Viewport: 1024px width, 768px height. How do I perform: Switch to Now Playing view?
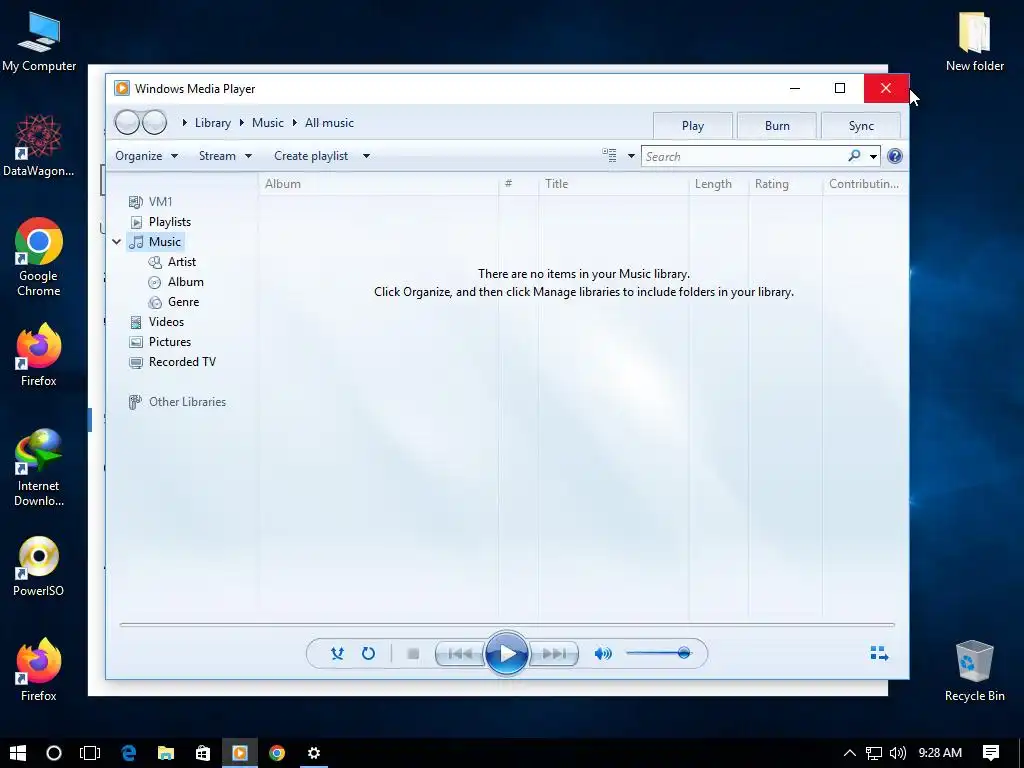tap(879, 654)
